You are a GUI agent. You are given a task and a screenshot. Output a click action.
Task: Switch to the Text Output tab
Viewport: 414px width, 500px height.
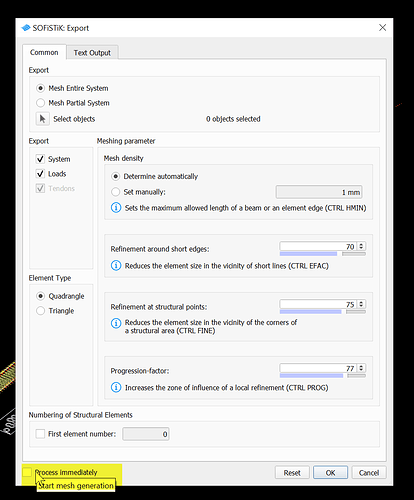(92, 53)
